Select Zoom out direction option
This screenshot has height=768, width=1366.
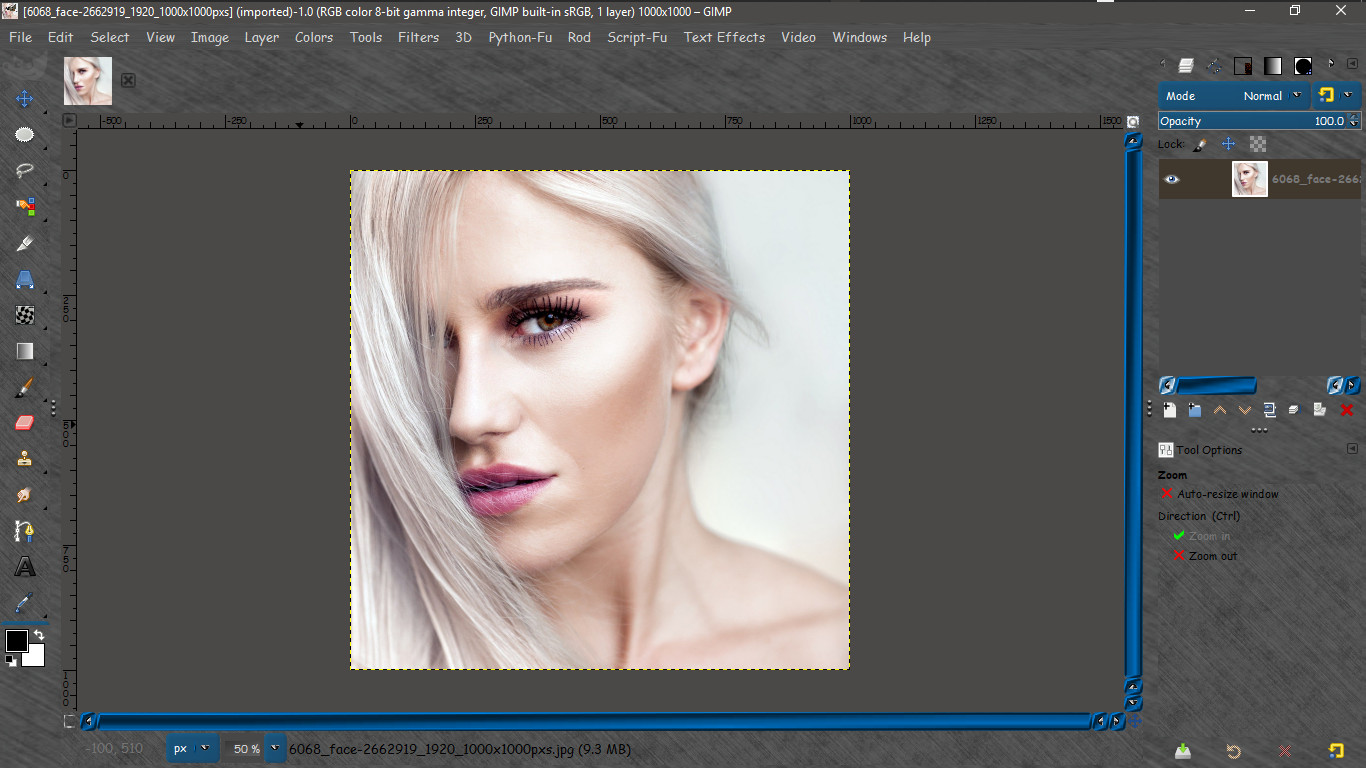point(1204,556)
